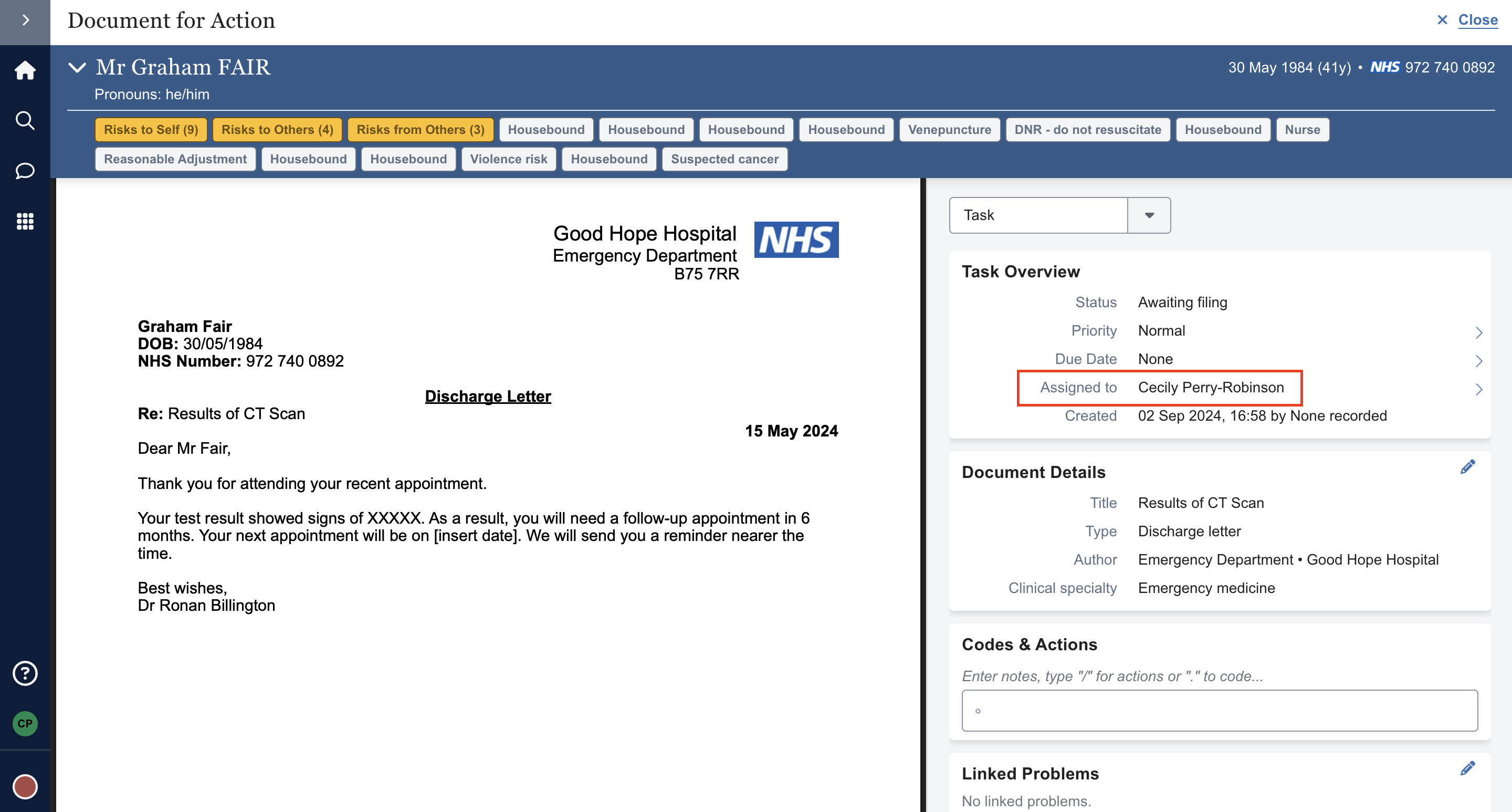This screenshot has width=1512, height=812.
Task: Select the Risks to Self (9) tag
Action: click(x=151, y=130)
